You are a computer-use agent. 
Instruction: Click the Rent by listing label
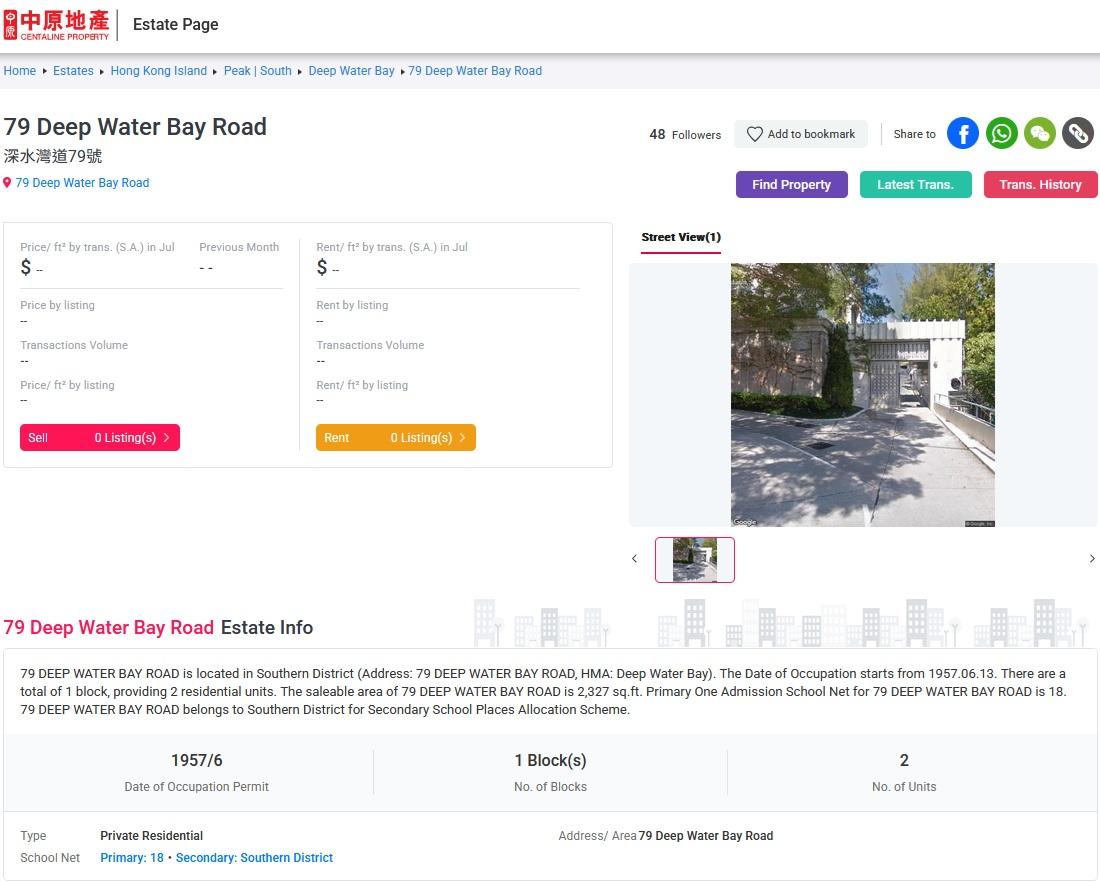pyautogui.click(x=352, y=305)
